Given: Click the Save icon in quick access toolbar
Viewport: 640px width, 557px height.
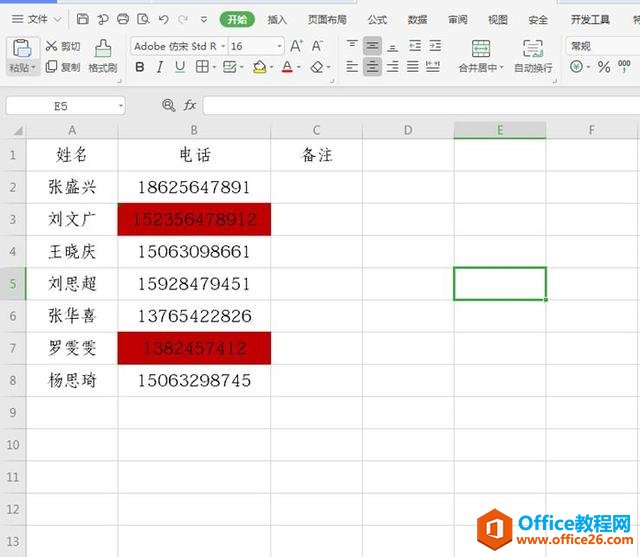Looking at the screenshot, I should coord(82,19).
